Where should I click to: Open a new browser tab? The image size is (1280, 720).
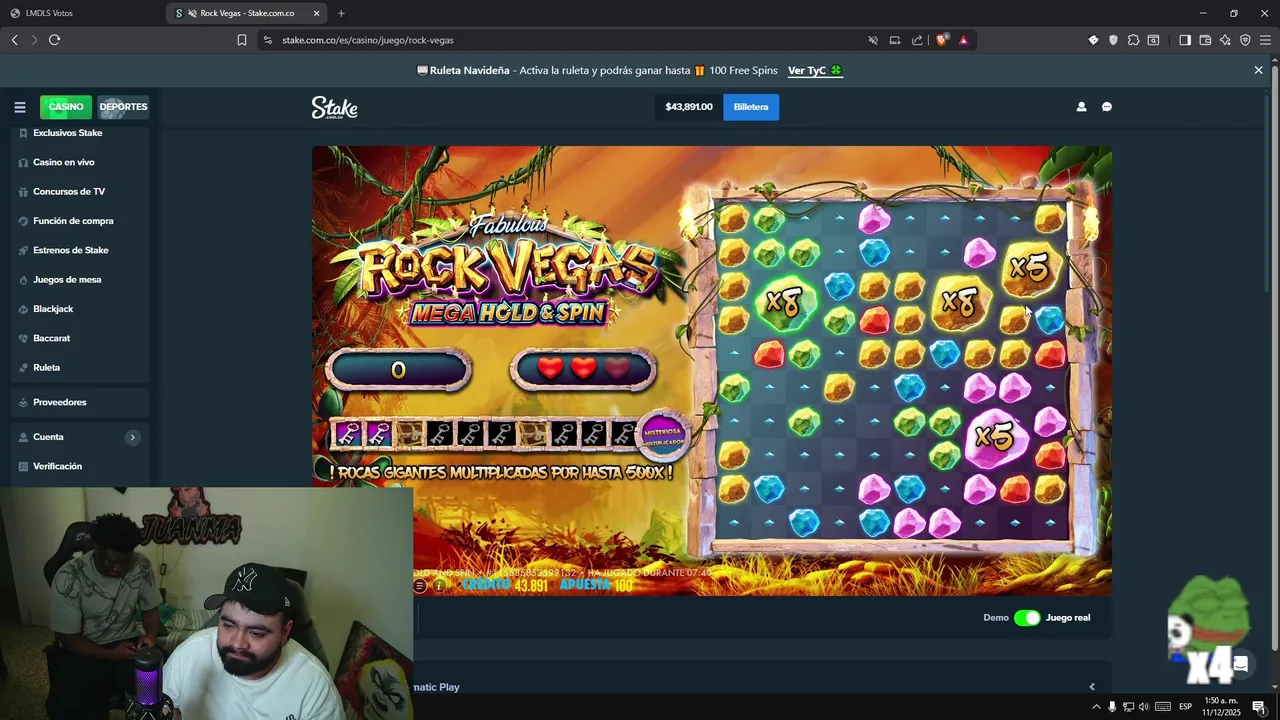[x=341, y=13]
